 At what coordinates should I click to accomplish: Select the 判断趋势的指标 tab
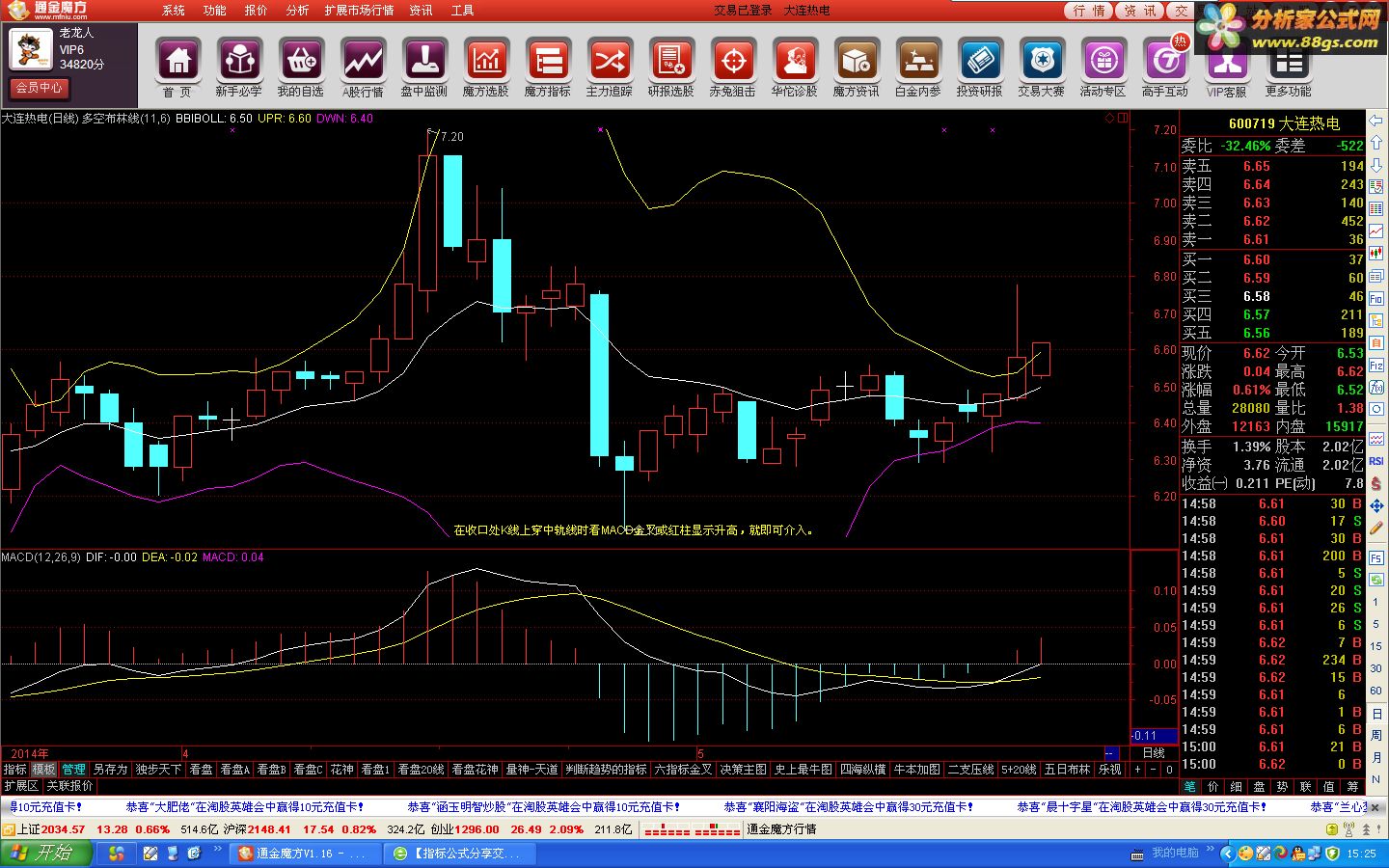tap(606, 770)
